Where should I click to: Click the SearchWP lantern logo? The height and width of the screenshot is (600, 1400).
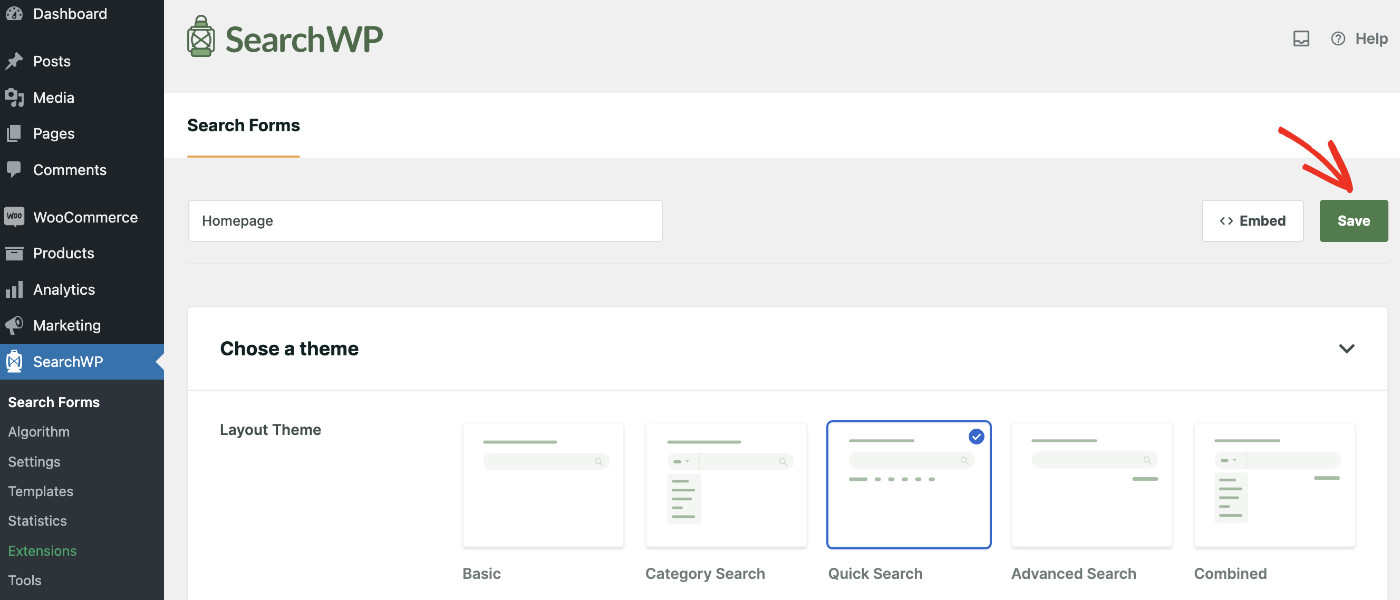point(200,37)
